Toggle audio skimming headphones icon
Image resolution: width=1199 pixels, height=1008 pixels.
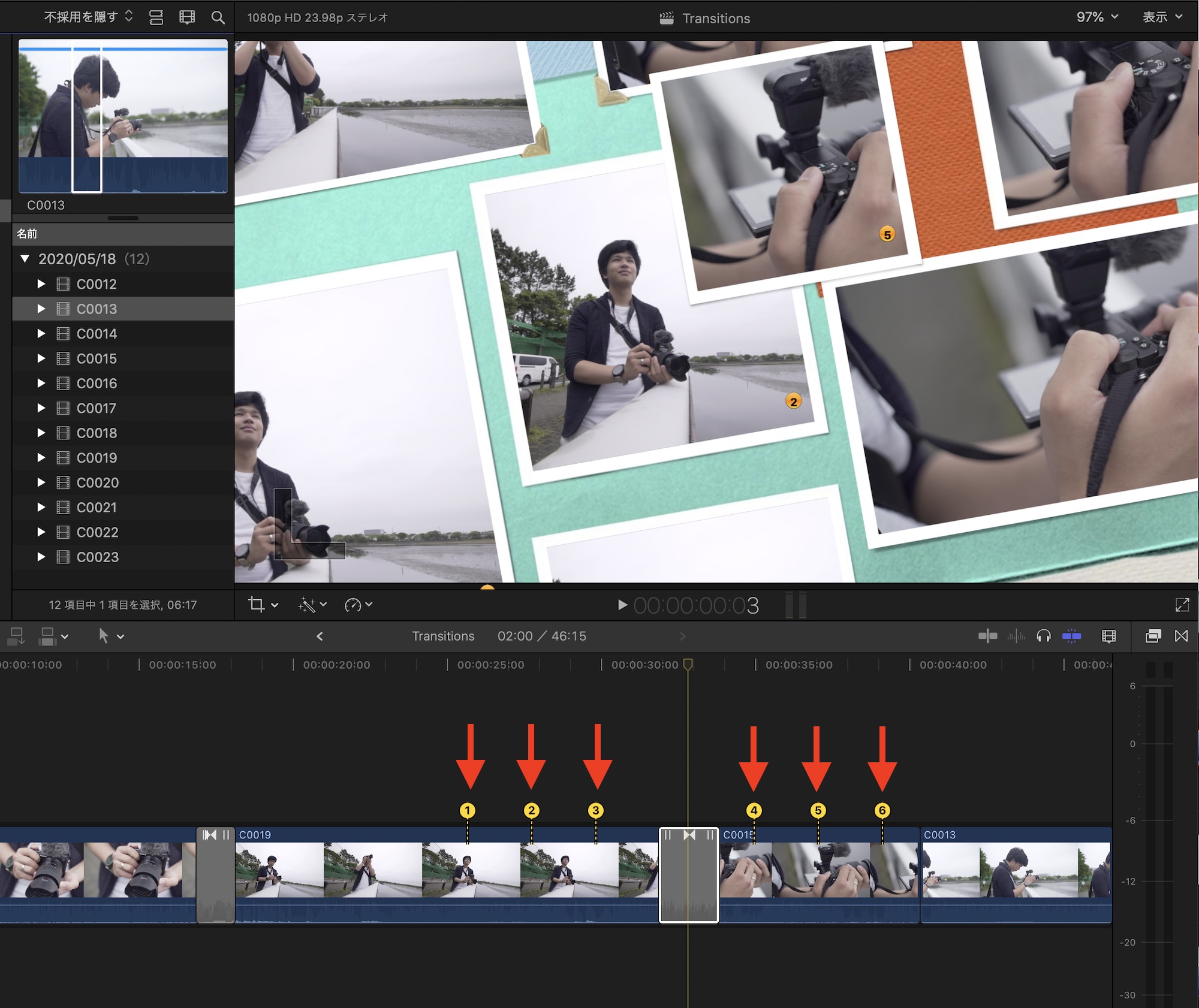coord(1043,636)
